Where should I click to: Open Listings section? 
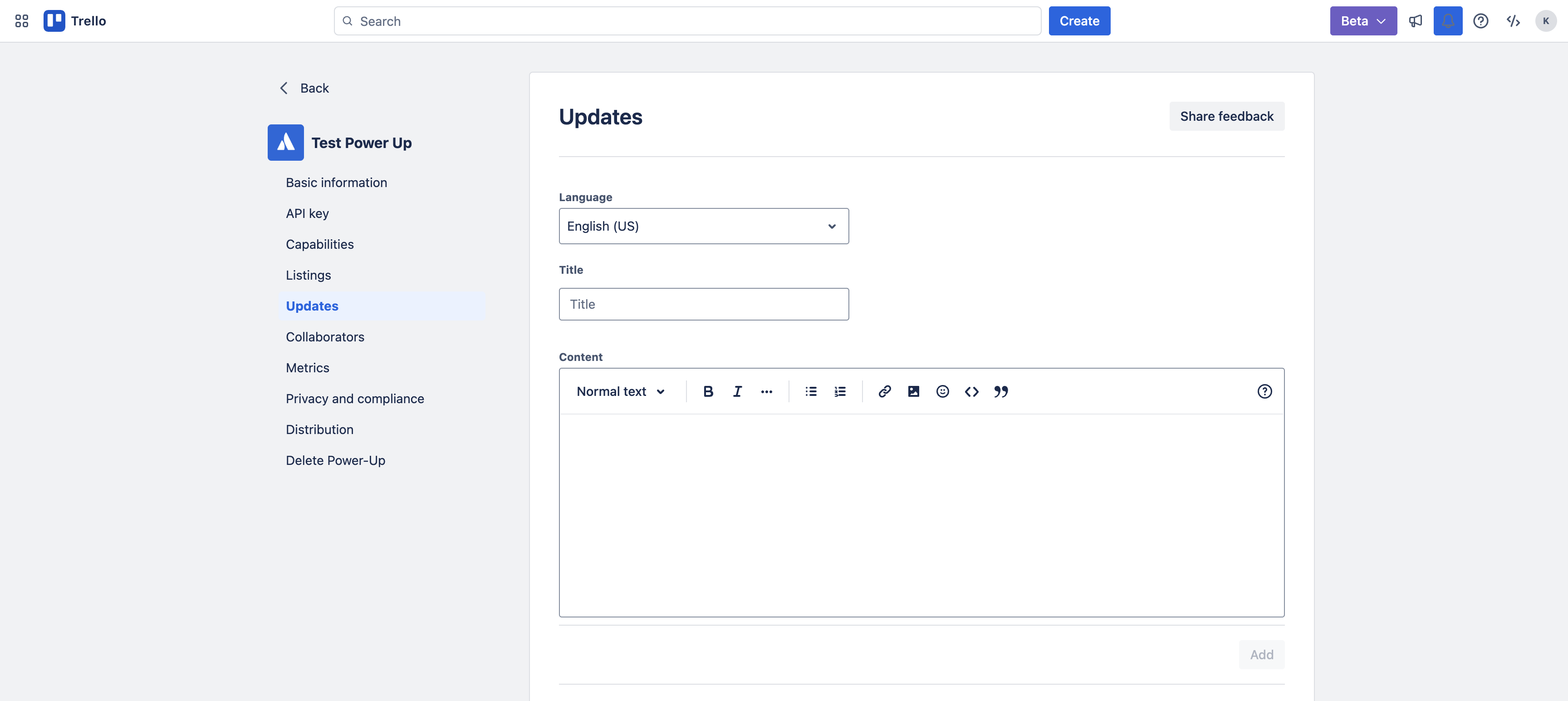309,275
